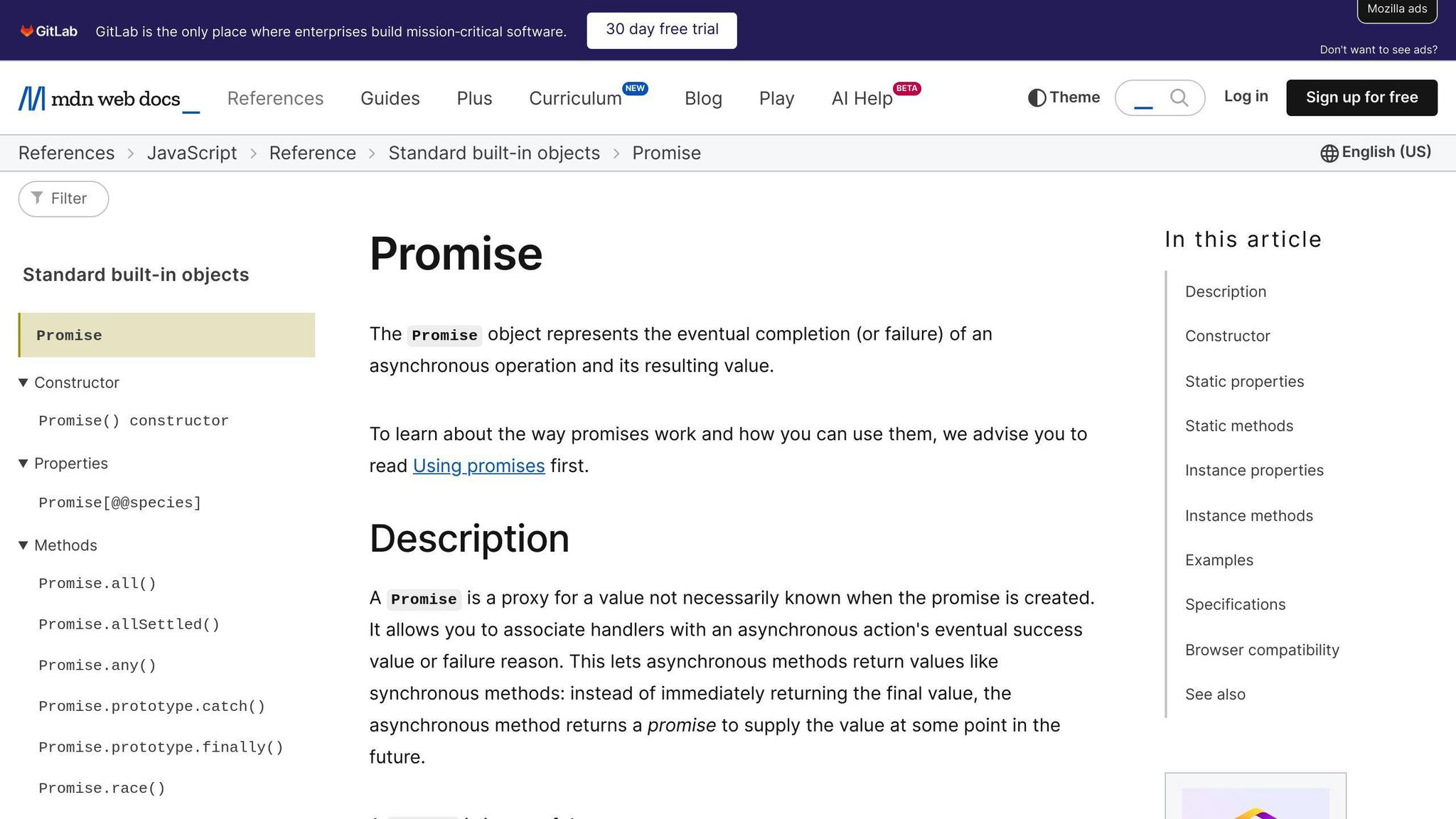
Task: Collapse the Constructor section in the sidebar
Action: pyautogui.click(x=23, y=382)
